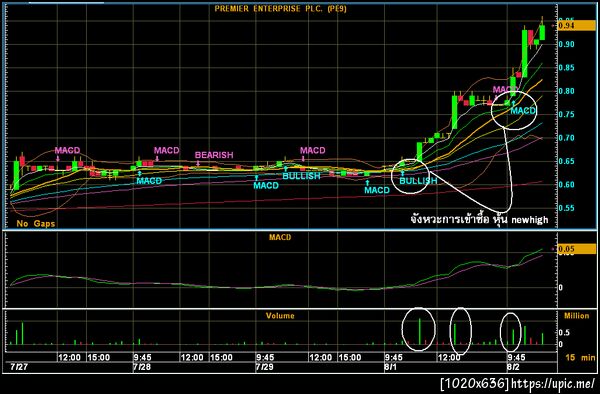The image size is (600, 394).
Task: Click the cyan MACD buy signal on 8/2
Action: [523, 111]
